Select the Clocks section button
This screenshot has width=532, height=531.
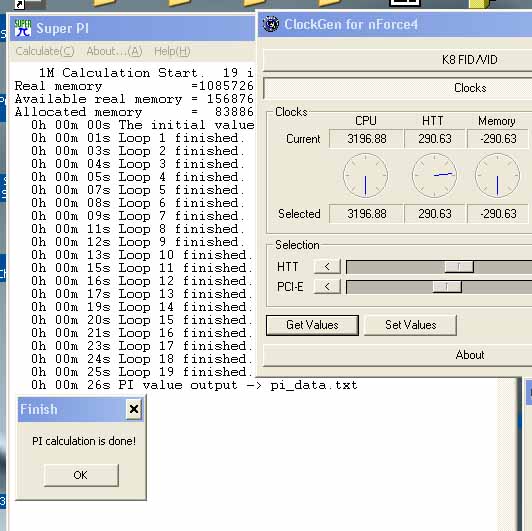(x=397, y=88)
